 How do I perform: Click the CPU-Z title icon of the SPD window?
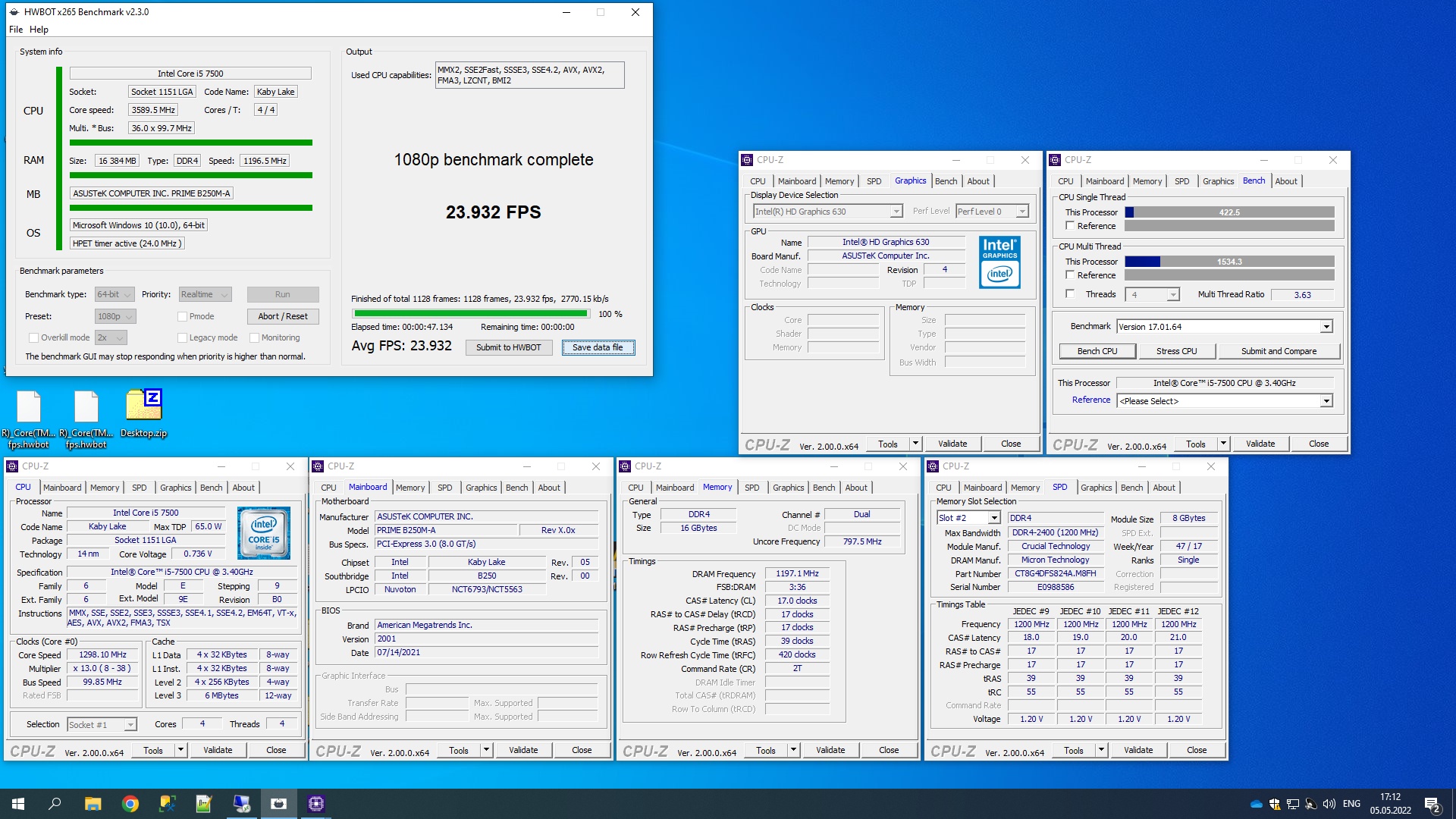[934, 466]
